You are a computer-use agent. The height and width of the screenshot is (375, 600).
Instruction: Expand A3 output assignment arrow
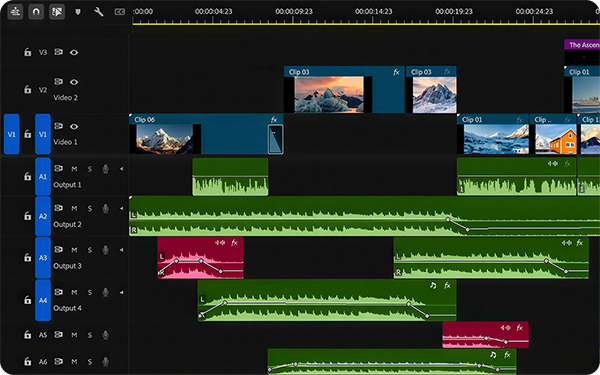tap(122, 250)
